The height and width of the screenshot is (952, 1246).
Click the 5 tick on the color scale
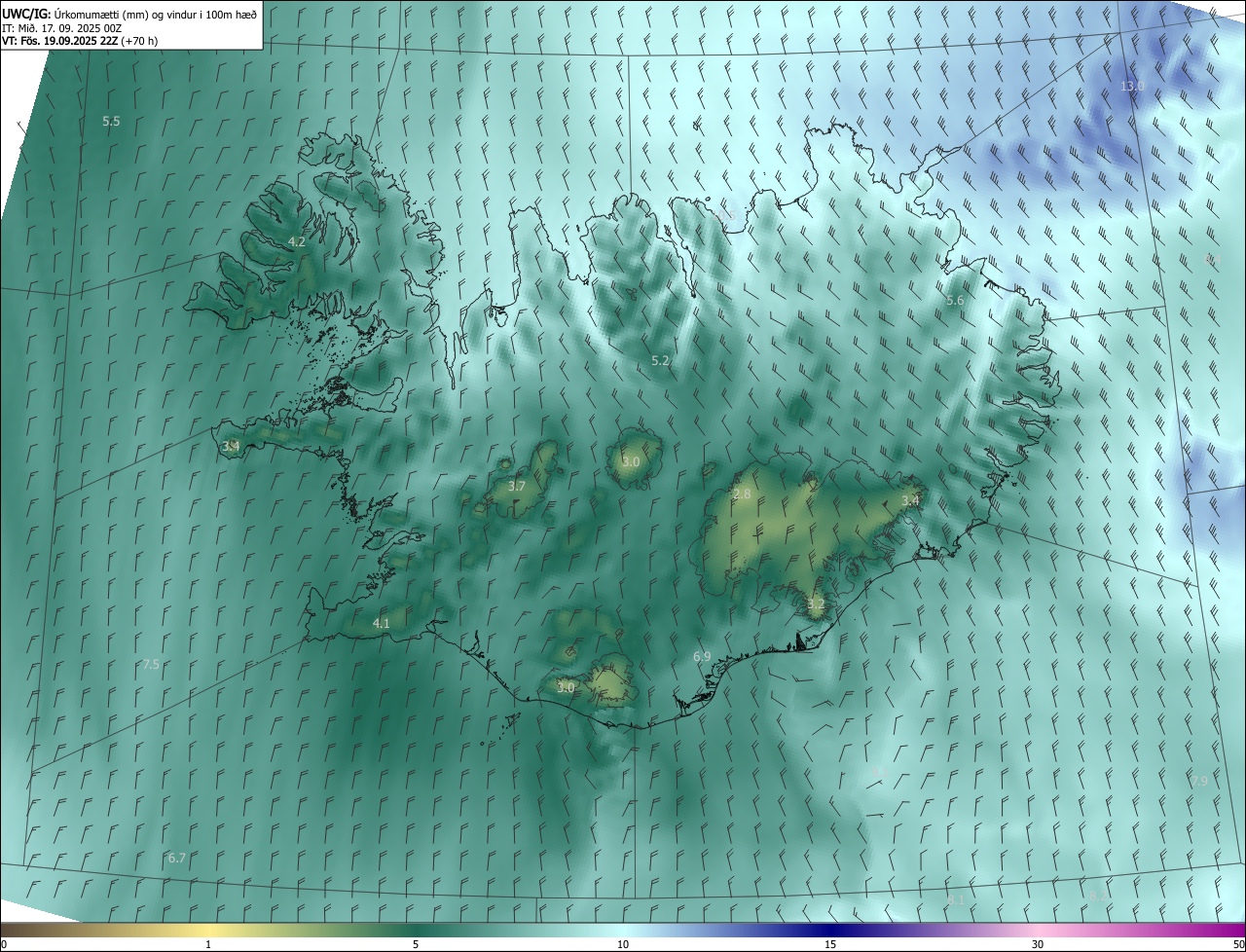[416, 944]
